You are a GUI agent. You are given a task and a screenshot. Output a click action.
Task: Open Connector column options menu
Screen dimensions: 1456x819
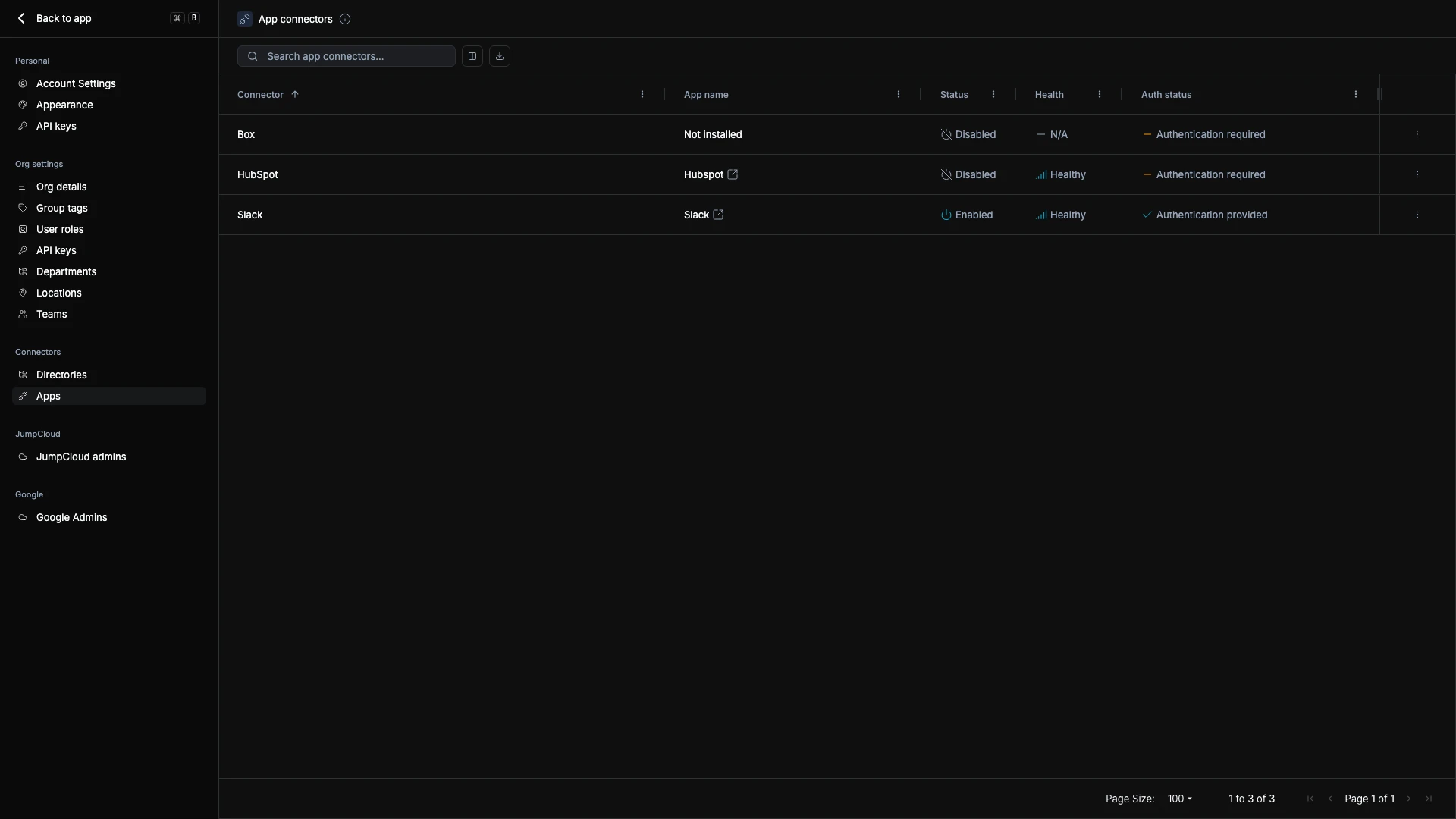click(x=642, y=94)
